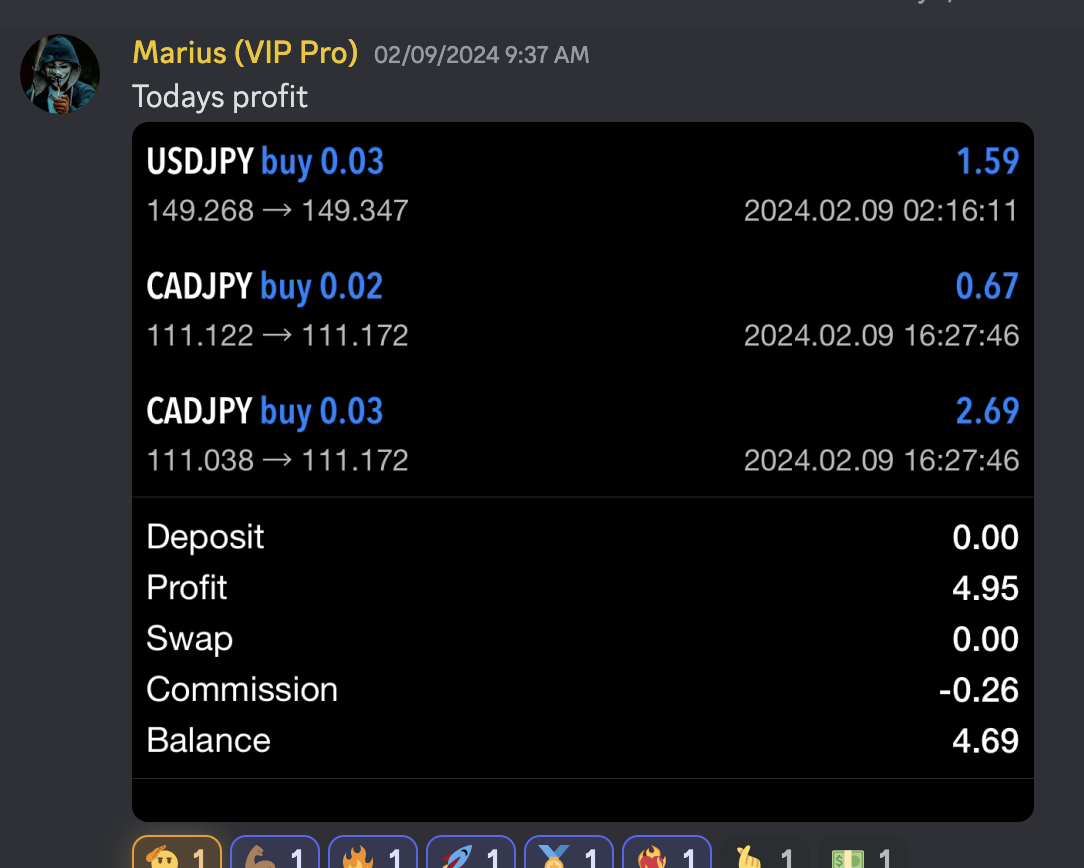Click the heart-on-fire emoji reaction

point(666,857)
